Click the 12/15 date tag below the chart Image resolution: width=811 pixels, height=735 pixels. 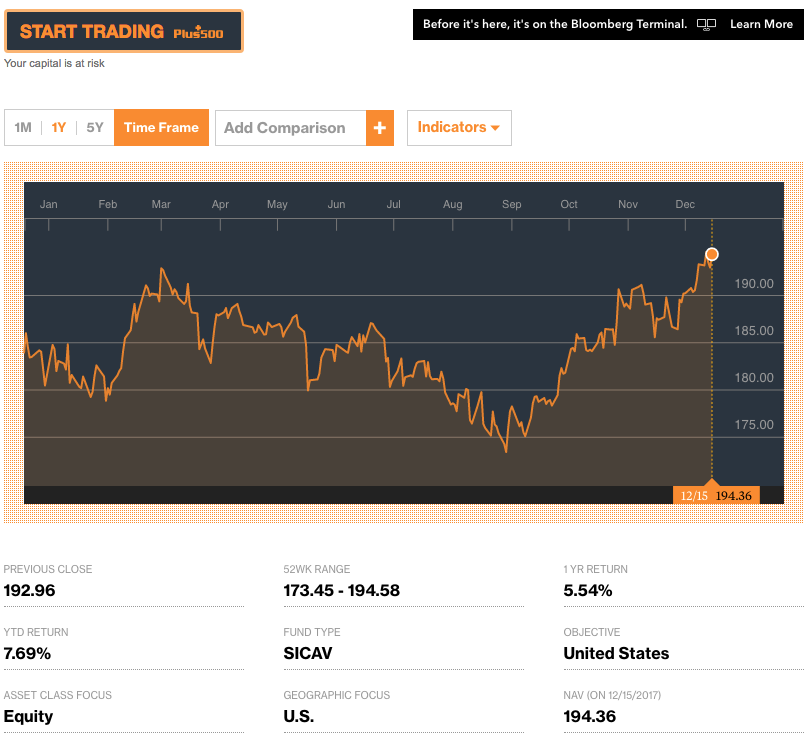pos(693,495)
